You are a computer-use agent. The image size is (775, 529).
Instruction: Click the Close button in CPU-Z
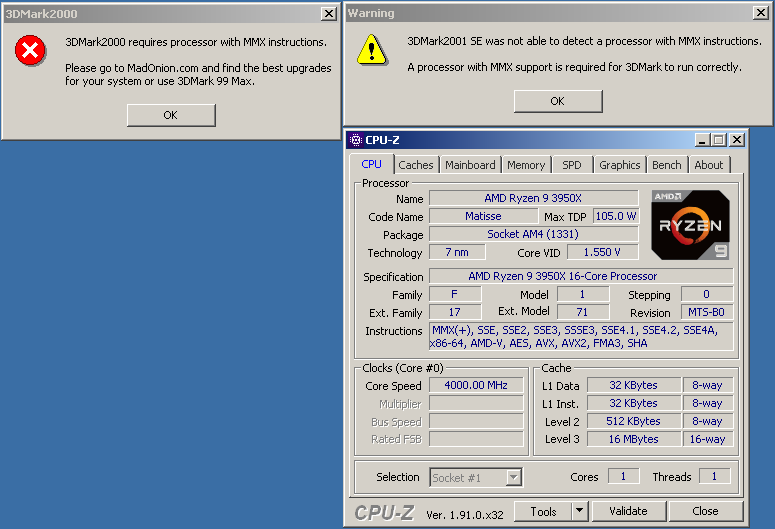pyautogui.click(x=705, y=511)
